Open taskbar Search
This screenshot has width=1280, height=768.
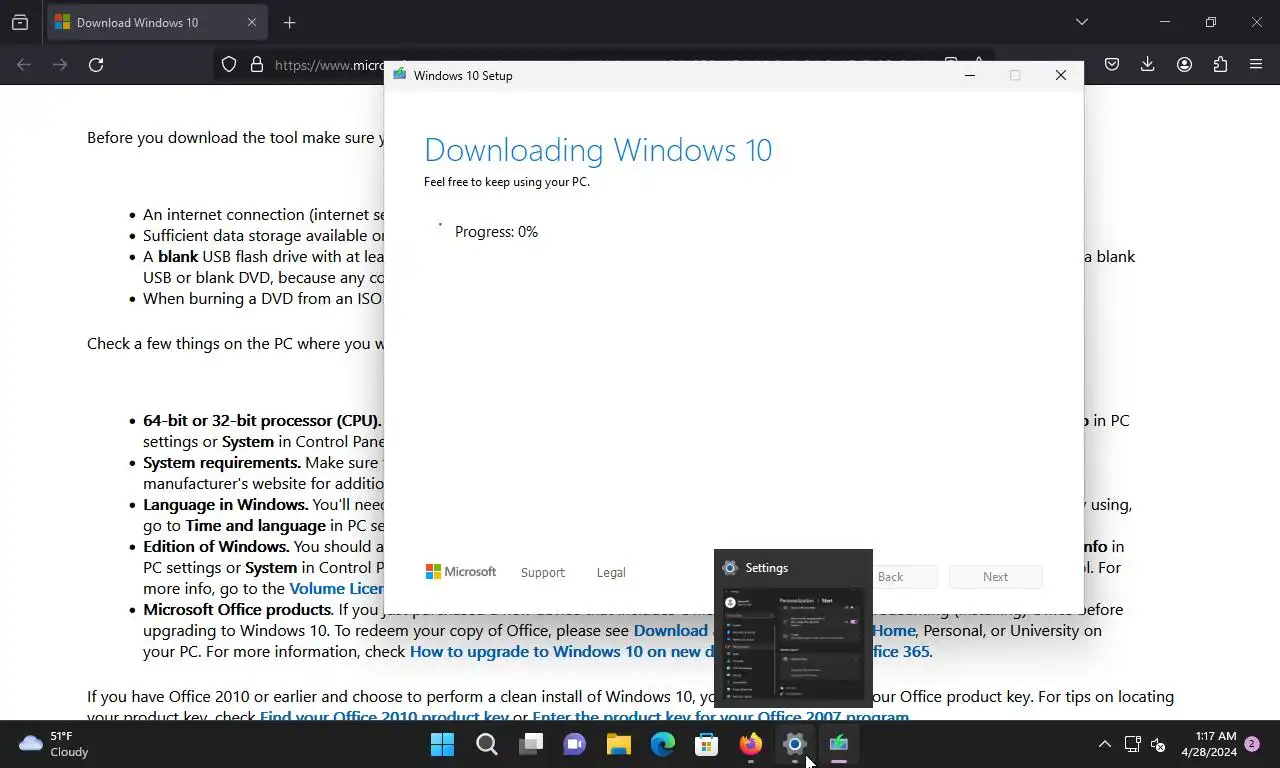486,744
